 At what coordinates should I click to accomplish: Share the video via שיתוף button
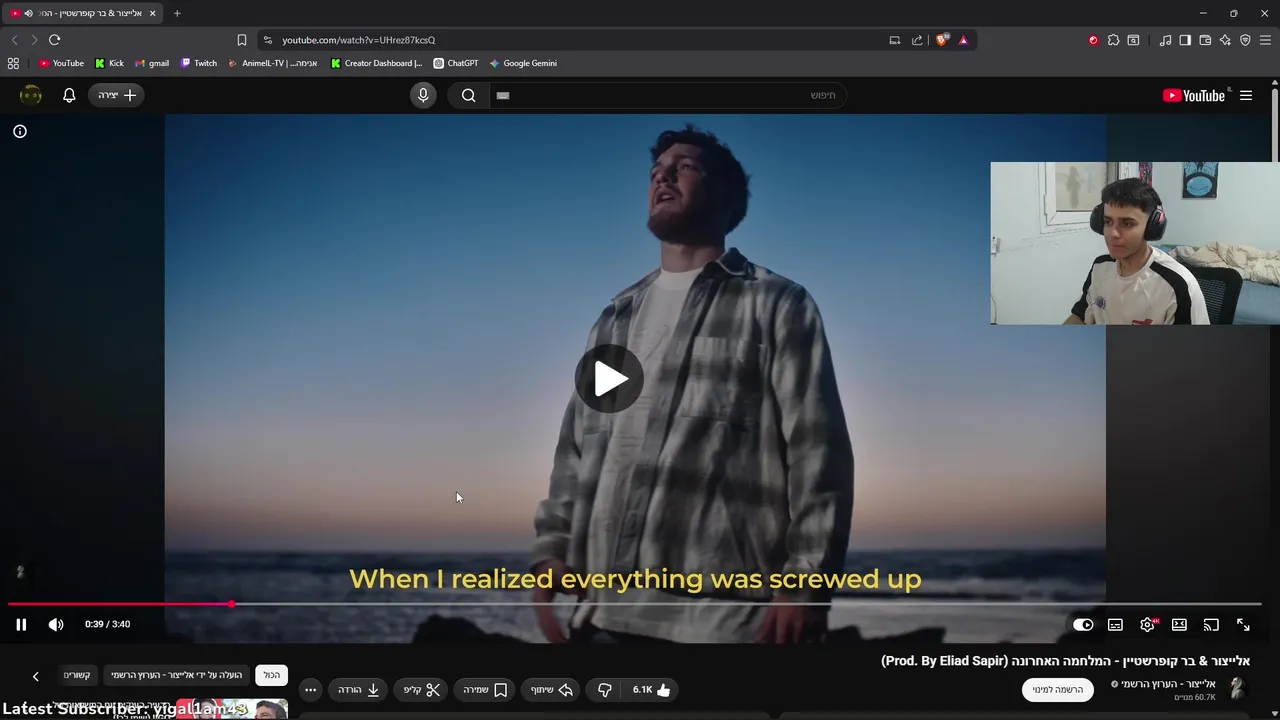pyautogui.click(x=553, y=690)
